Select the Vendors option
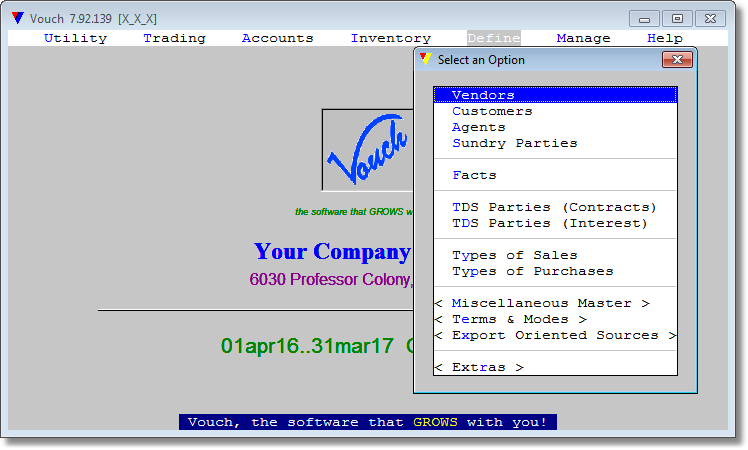 pyautogui.click(x=555, y=95)
